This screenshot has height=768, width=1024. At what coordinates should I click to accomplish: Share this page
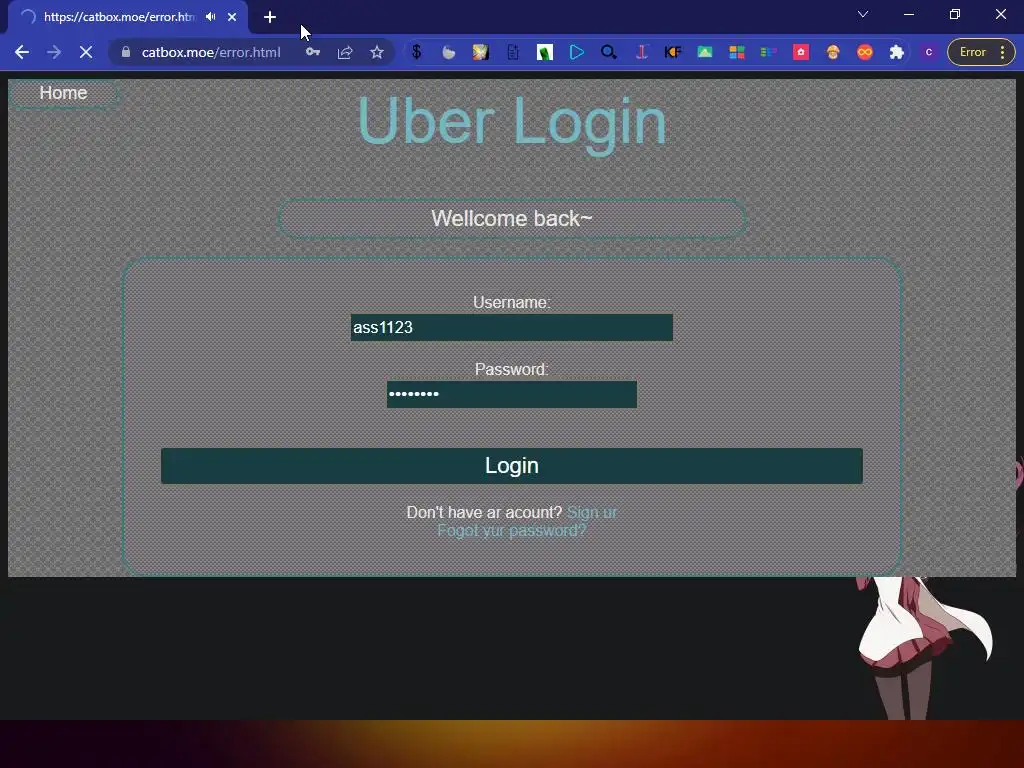coord(345,52)
